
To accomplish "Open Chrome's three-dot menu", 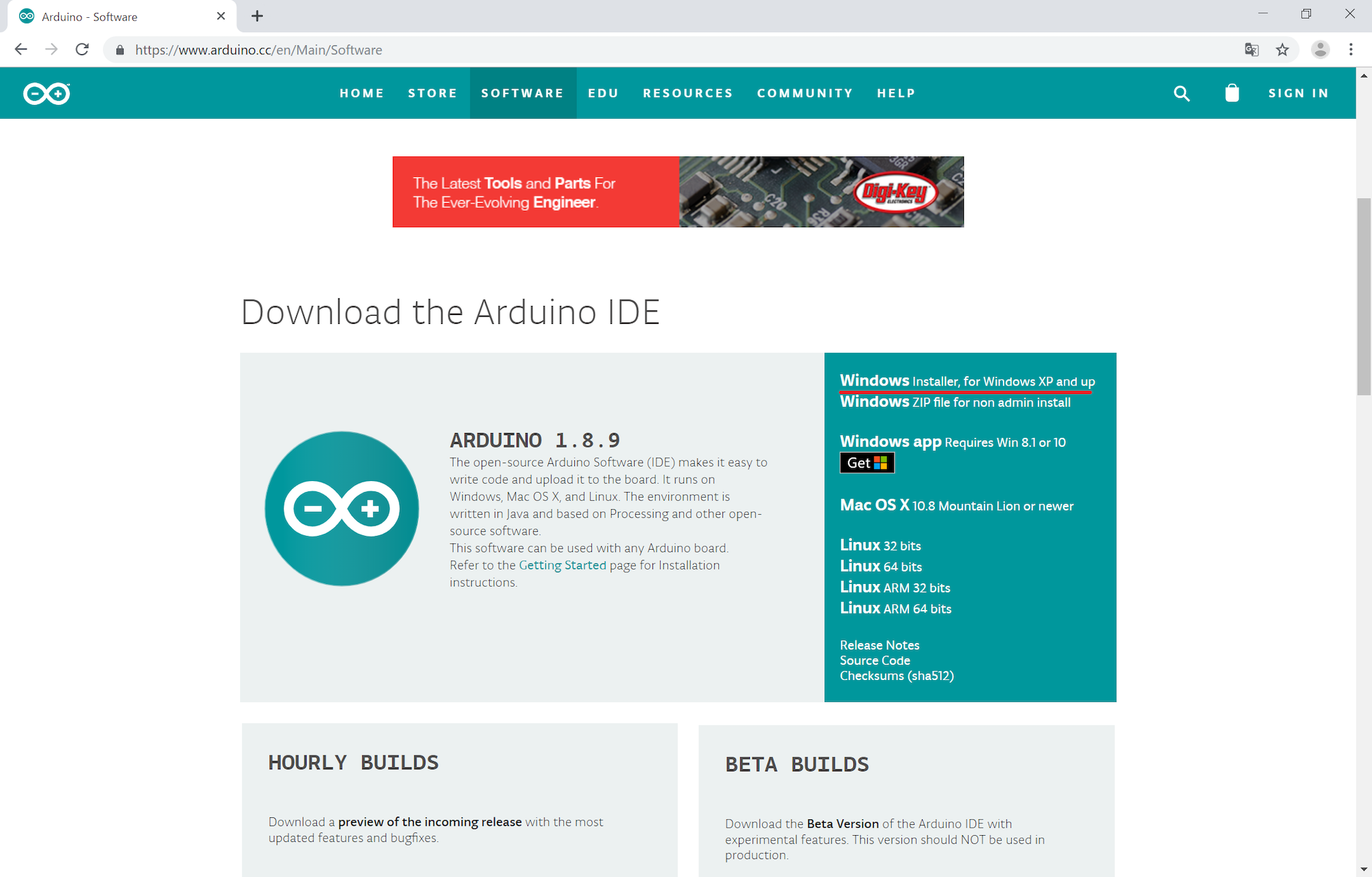I will [1351, 49].
